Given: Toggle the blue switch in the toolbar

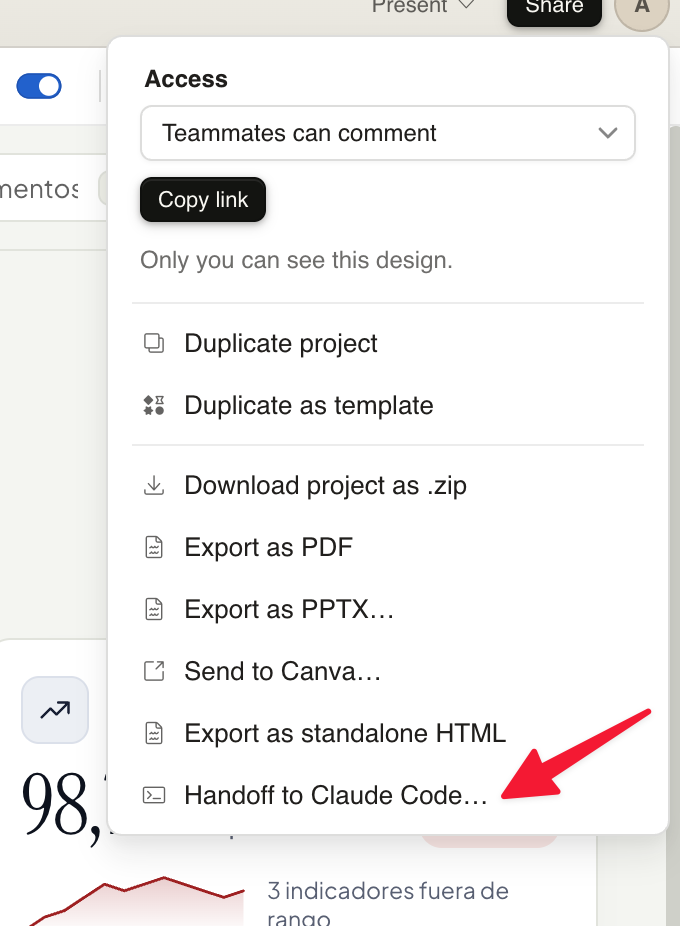Looking at the screenshot, I should pyautogui.click(x=39, y=87).
